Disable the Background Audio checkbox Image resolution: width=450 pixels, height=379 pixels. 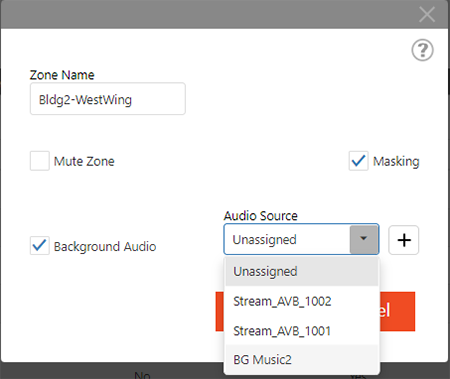(40, 246)
